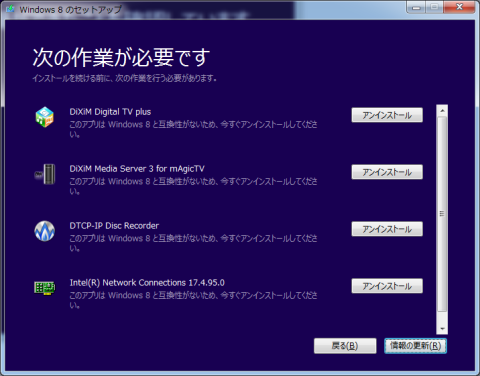Screen dimensions: 480x376
Task: Click the compatibility description under Intel Network Connections
Action: click(193, 300)
